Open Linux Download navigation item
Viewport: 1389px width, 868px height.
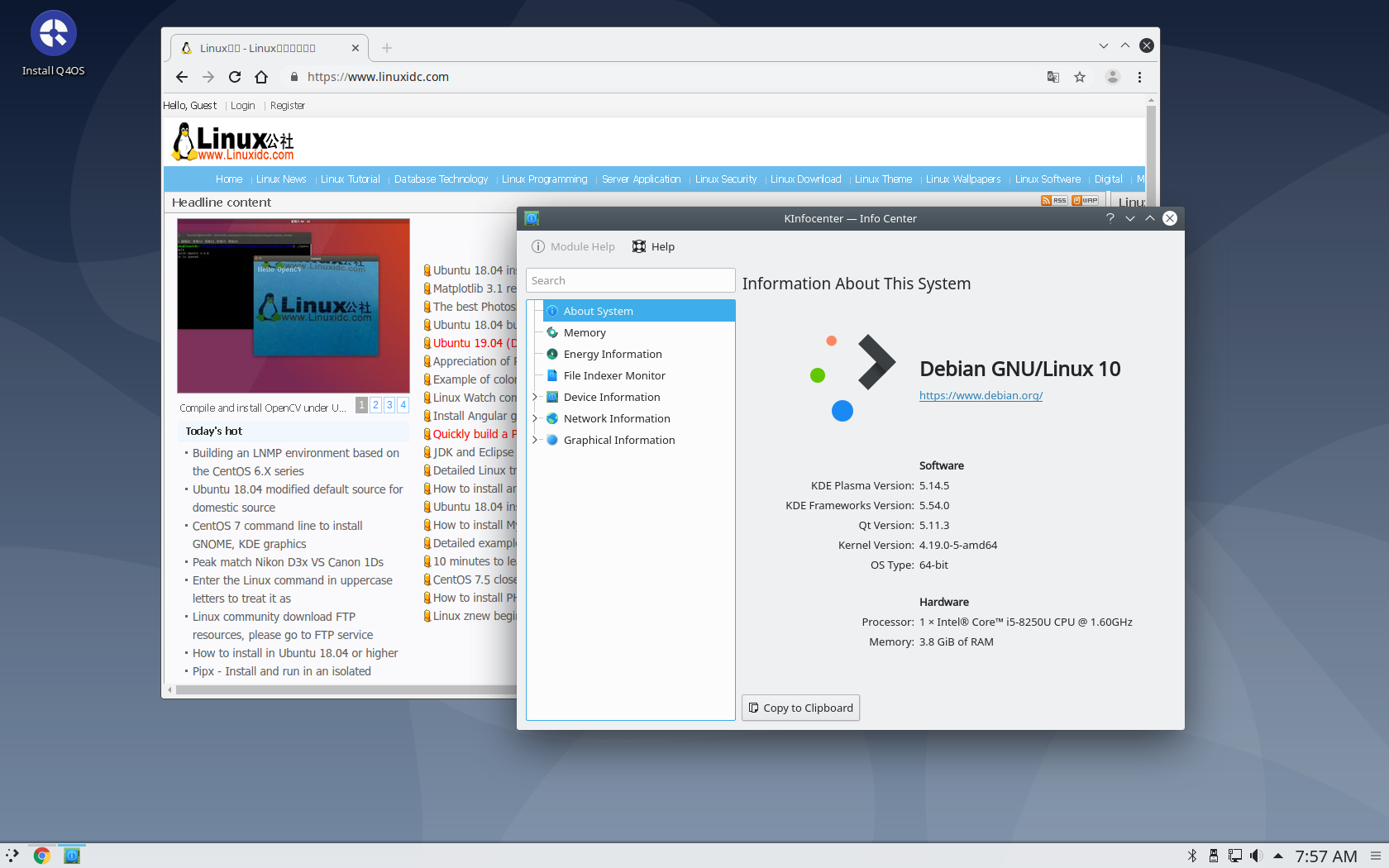805,179
